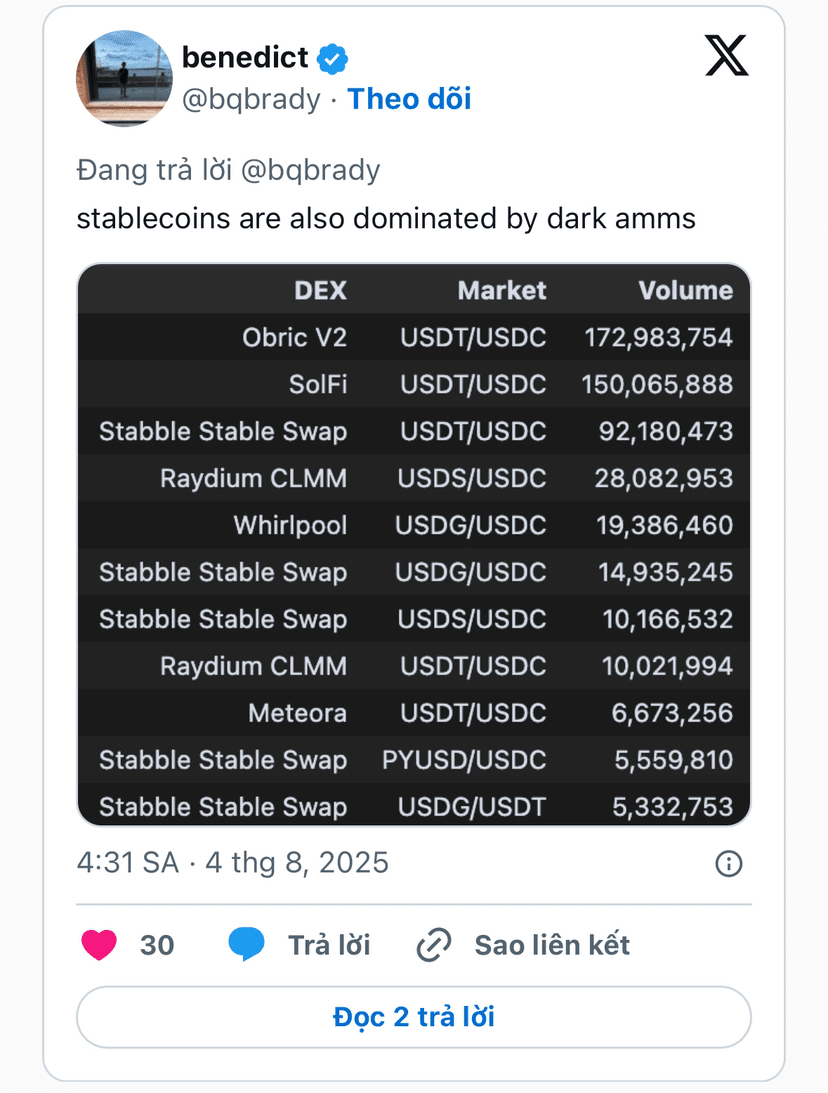Click the Volume column header in image
Image resolution: width=828 pixels, height=1093 pixels.
click(x=686, y=290)
